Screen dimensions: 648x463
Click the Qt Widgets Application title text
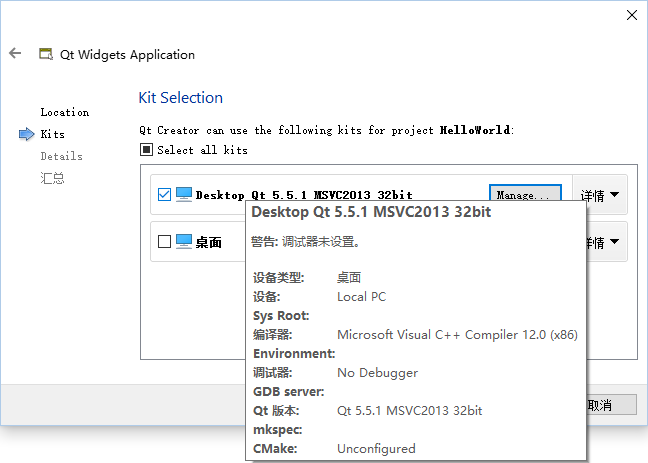[127, 55]
